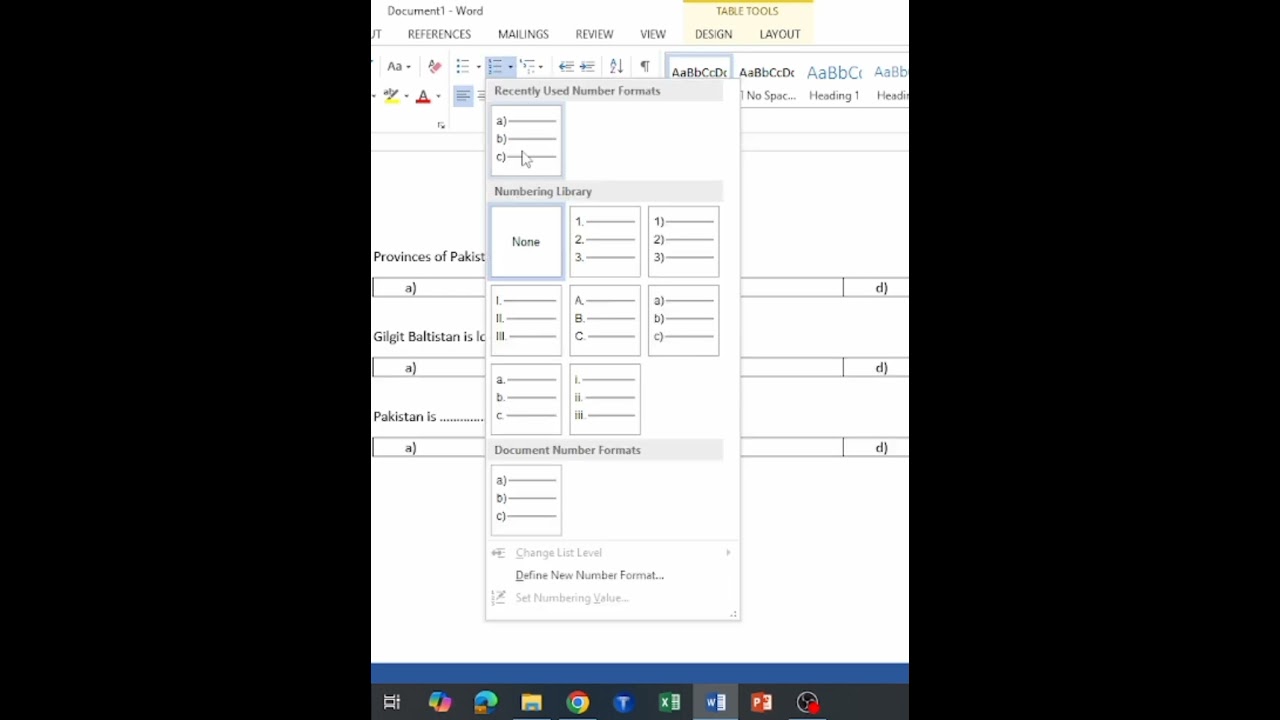Open the Change Case dropdown arrow
The height and width of the screenshot is (720, 1280).
tap(407, 67)
